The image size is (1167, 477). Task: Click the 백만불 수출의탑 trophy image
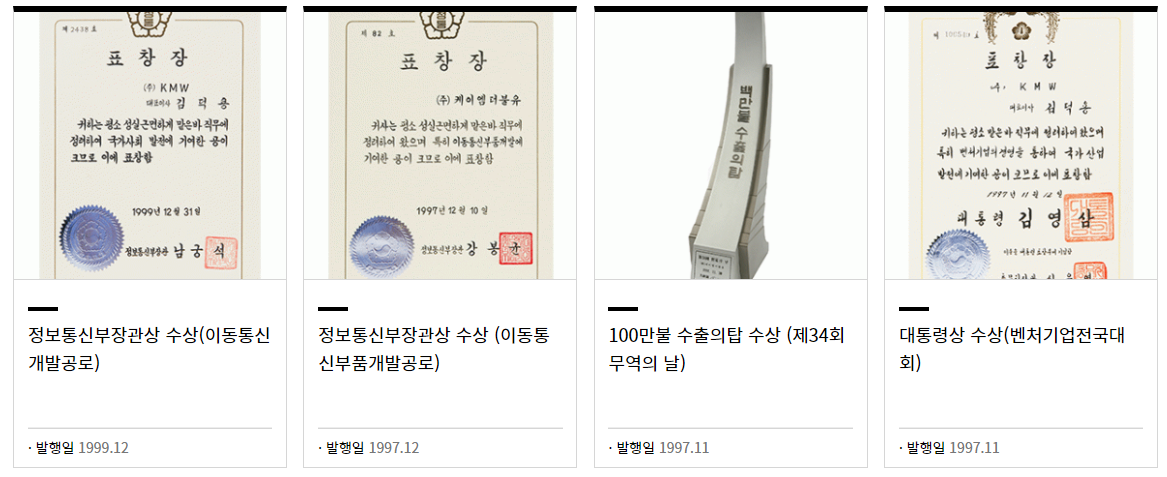pyautogui.click(x=730, y=145)
